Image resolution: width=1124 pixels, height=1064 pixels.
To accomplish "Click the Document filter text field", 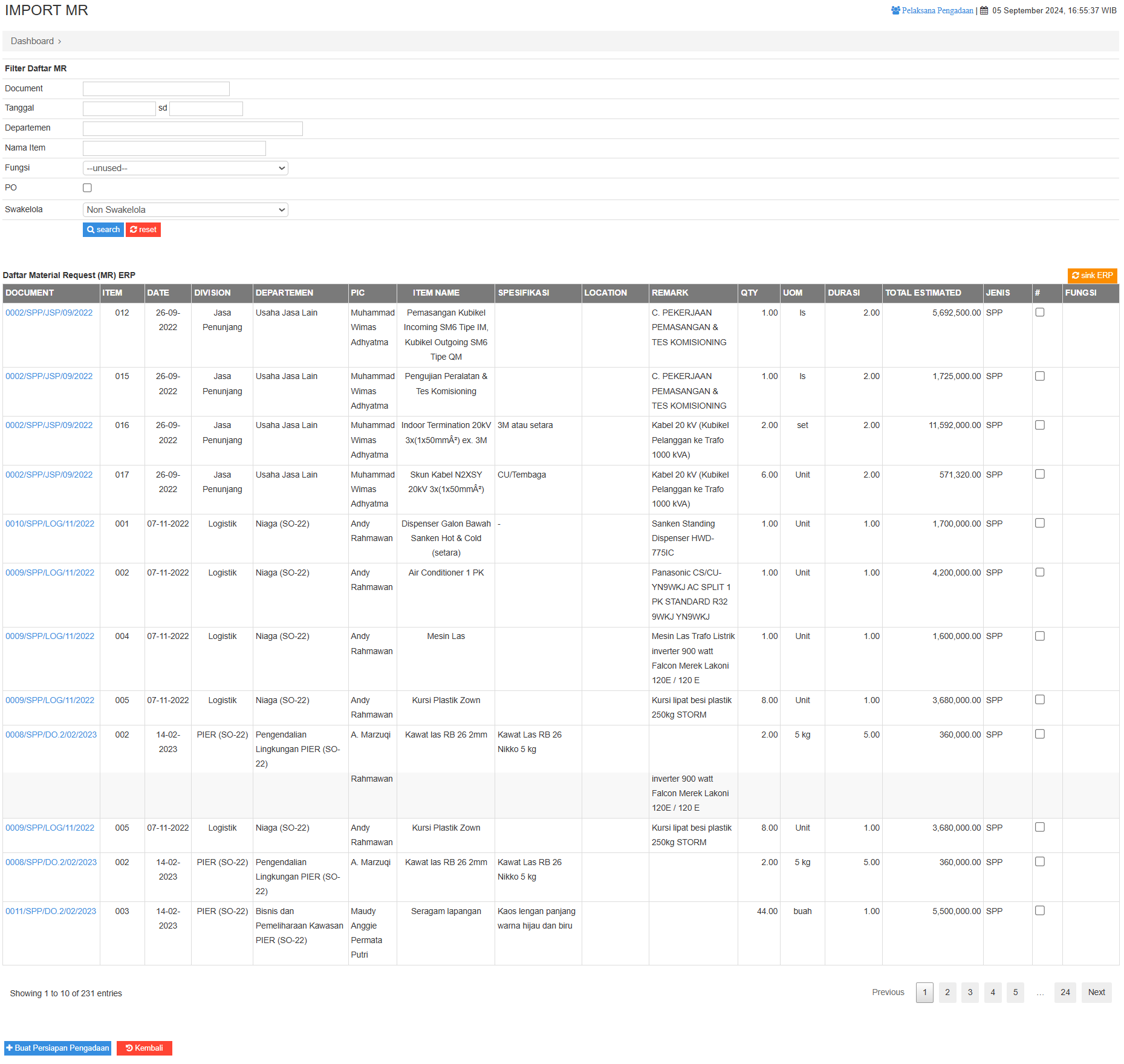I will pos(156,89).
